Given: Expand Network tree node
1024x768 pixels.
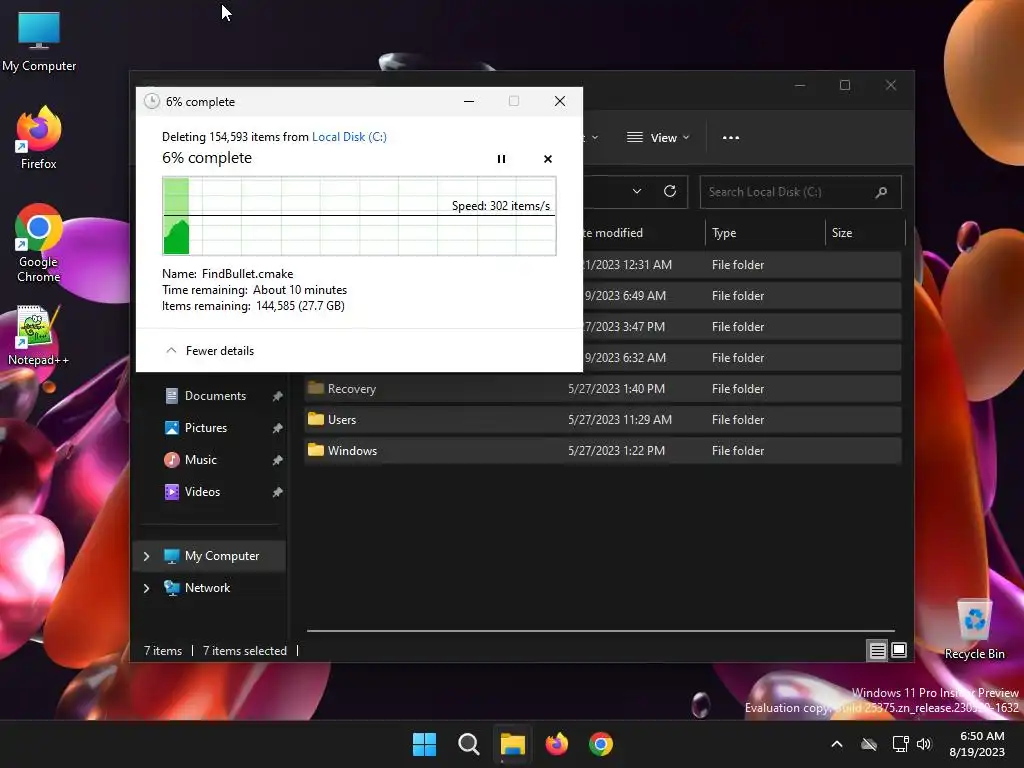Looking at the screenshot, I should [x=146, y=588].
